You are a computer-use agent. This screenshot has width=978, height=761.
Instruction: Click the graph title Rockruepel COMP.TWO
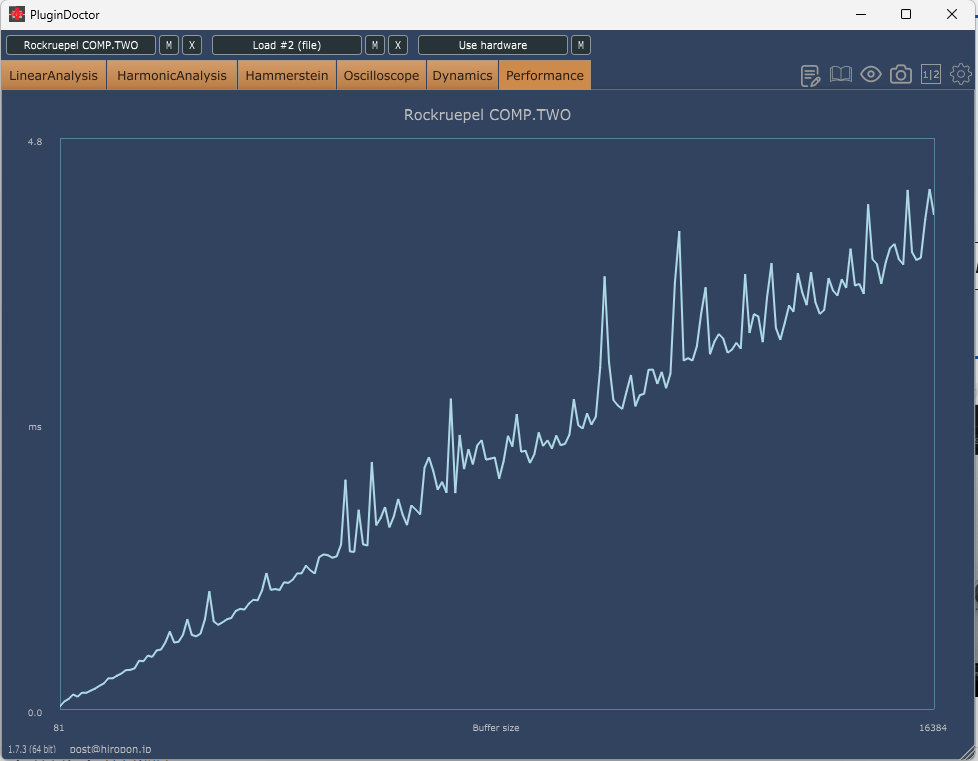click(487, 115)
